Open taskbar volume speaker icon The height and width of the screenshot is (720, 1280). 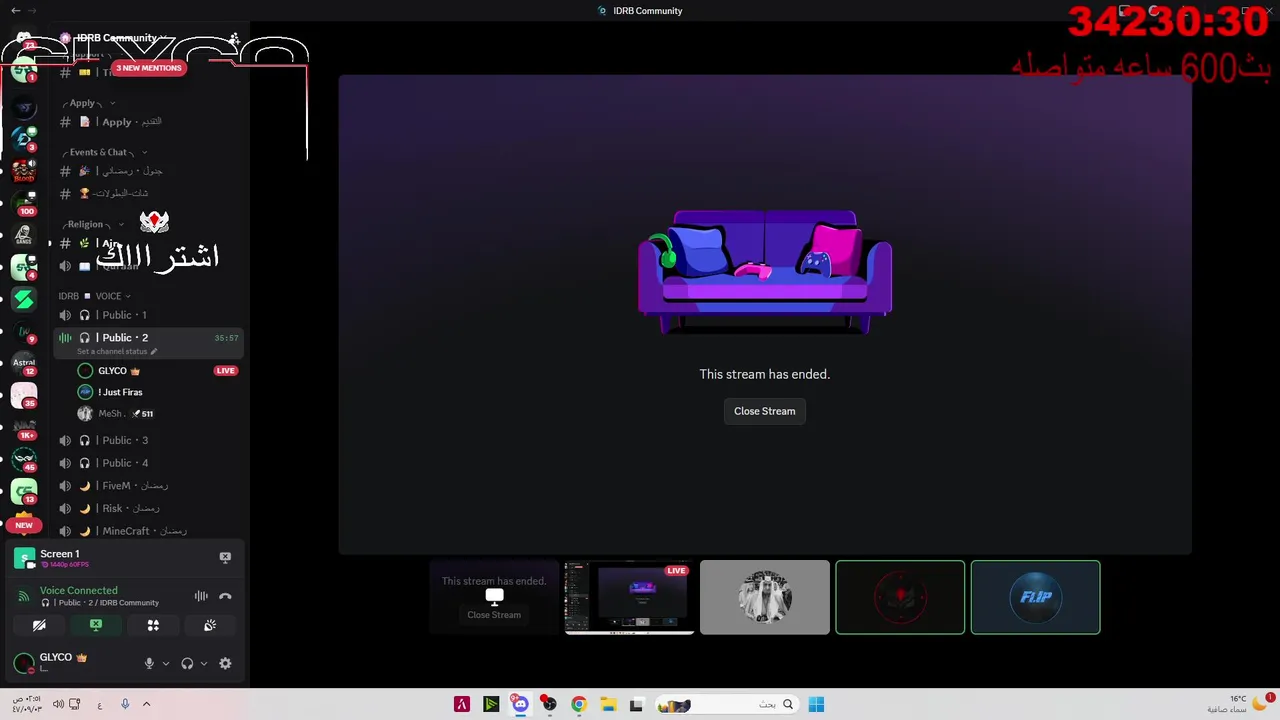(58, 704)
